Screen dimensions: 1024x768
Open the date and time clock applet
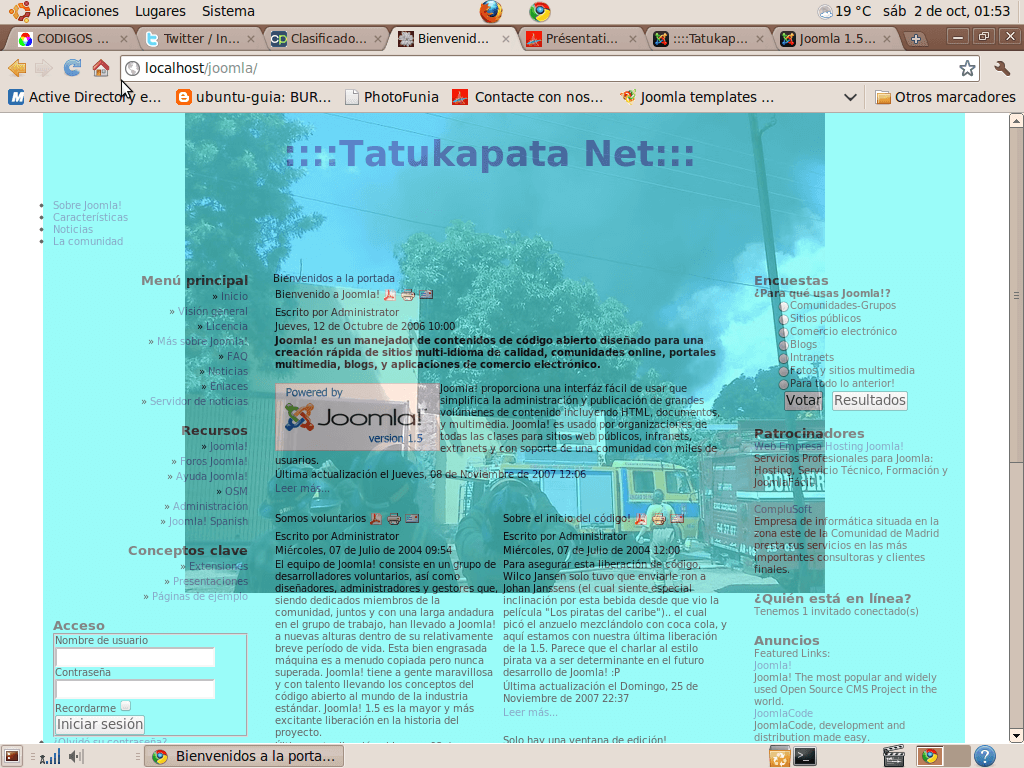pos(946,11)
